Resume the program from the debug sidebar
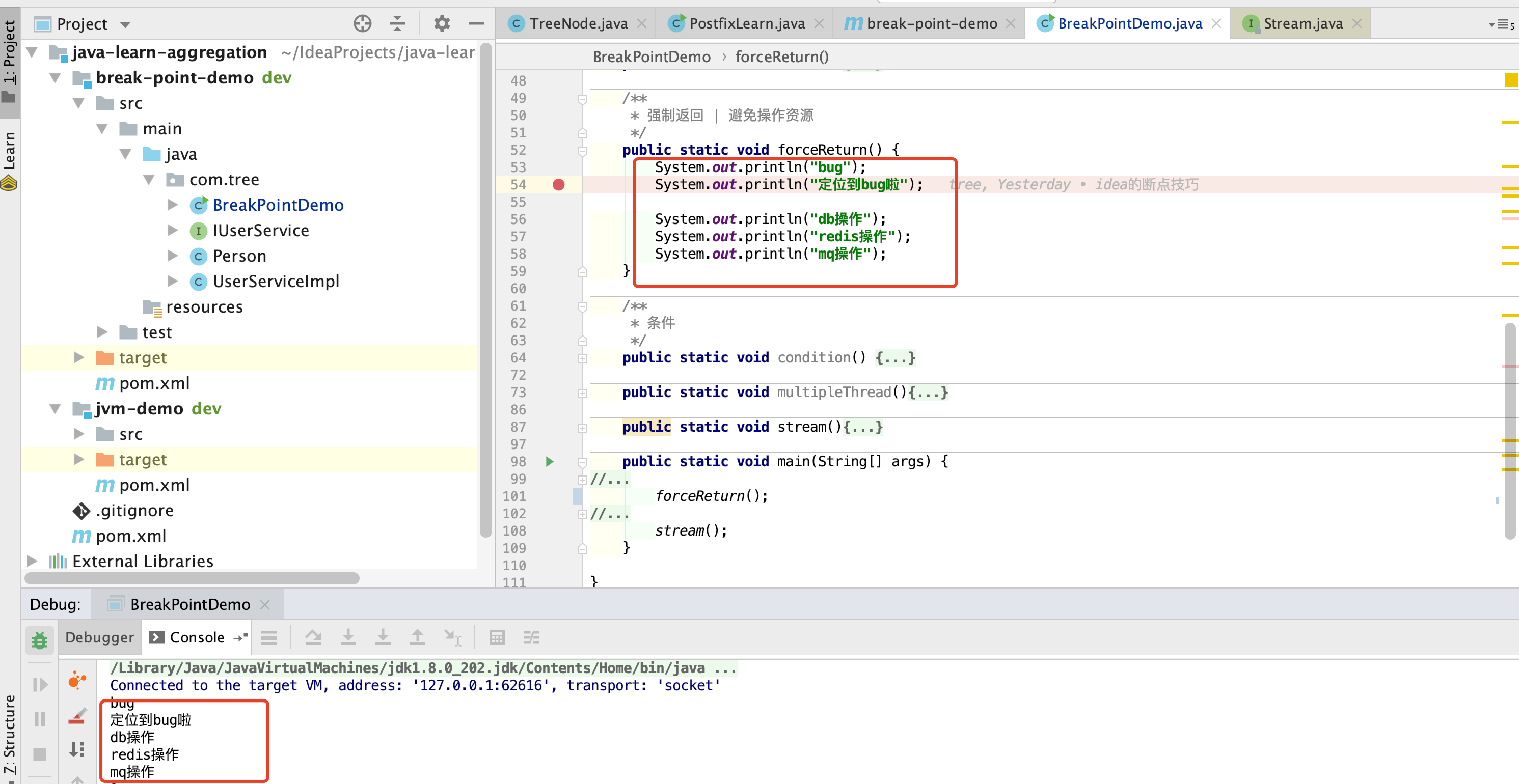Image resolution: width=1519 pixels, height=784 pixels. click(40, 684)
